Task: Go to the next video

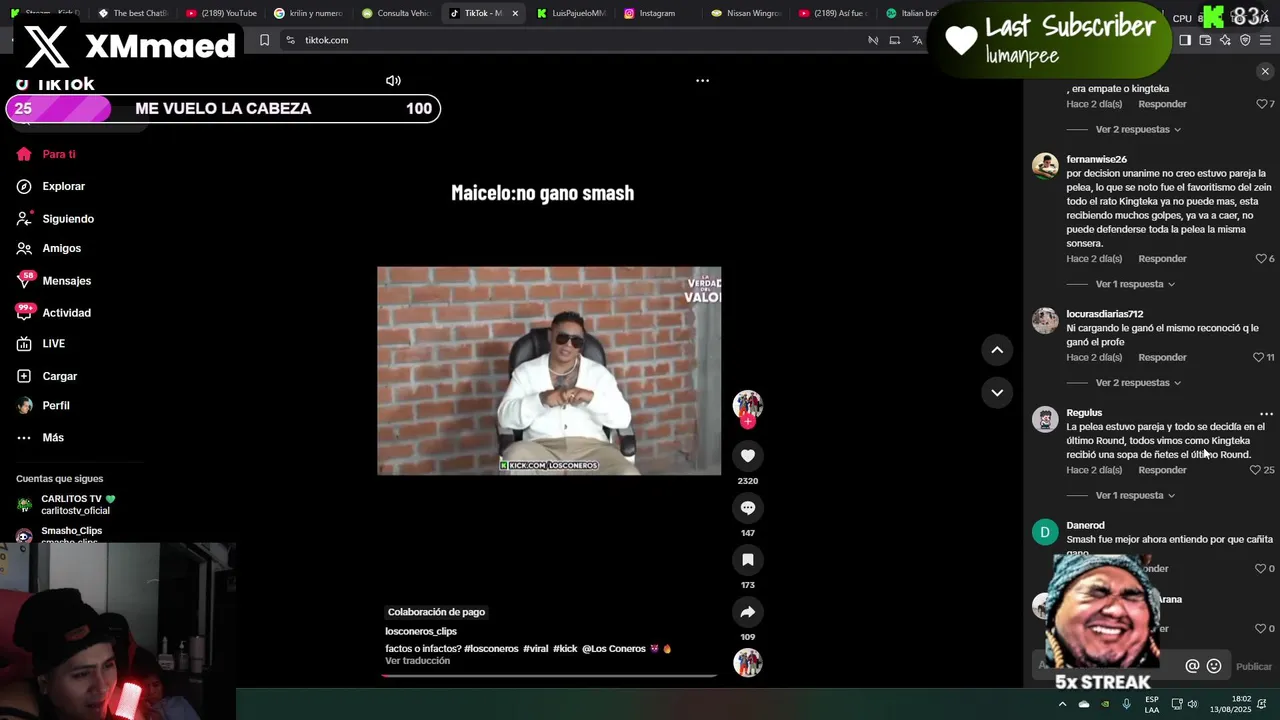Action: coord(997,393)
